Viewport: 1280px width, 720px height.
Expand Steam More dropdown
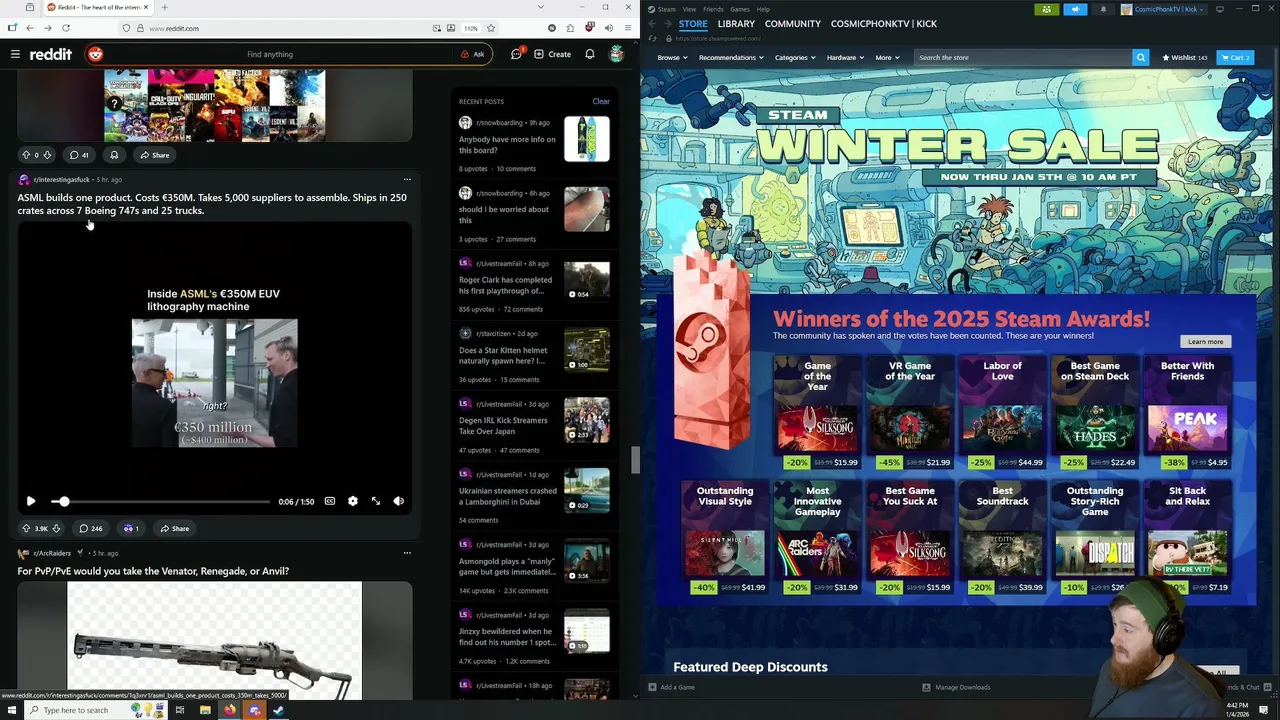(887, 57)
